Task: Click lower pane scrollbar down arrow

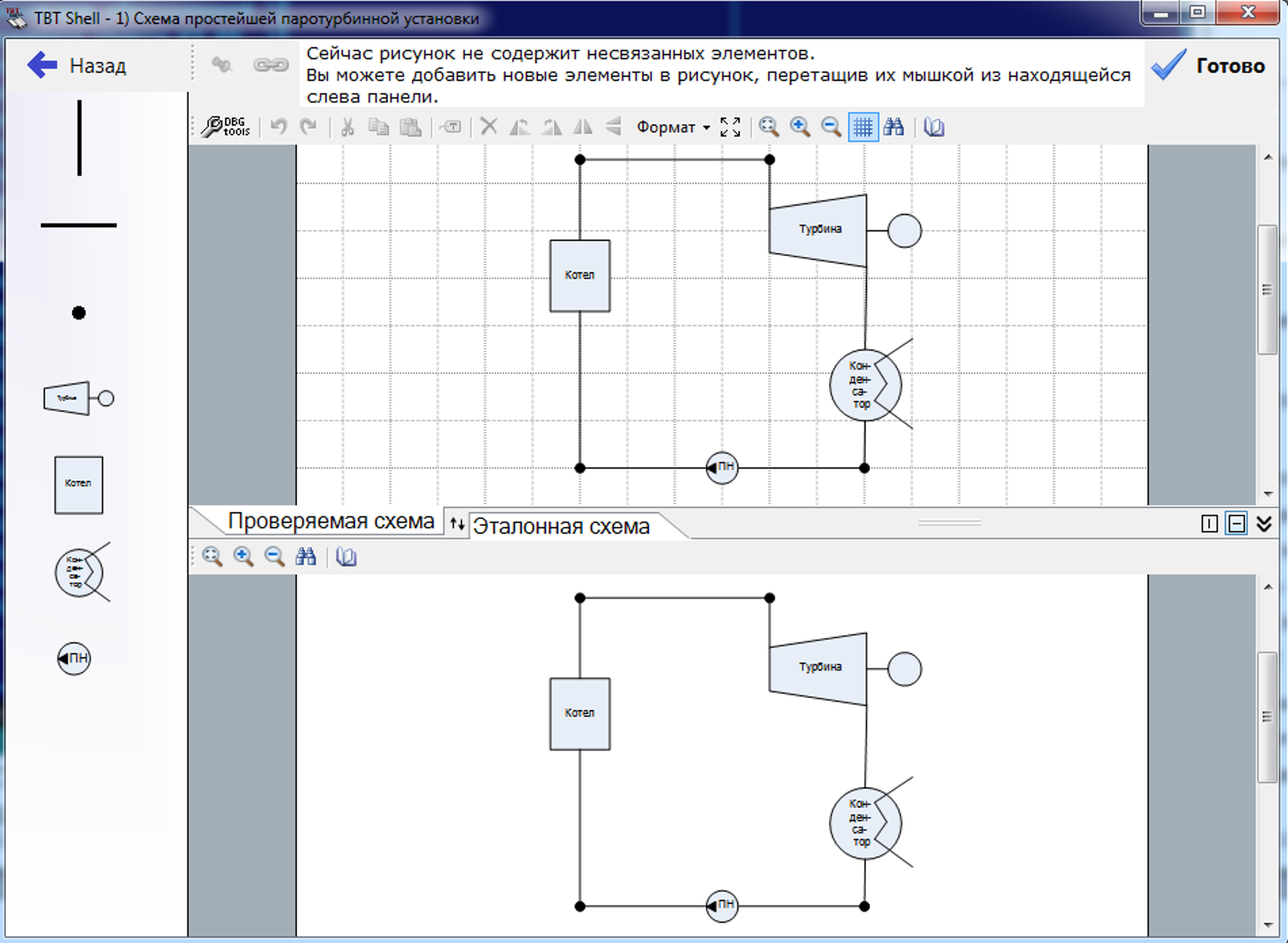Action: (1267, 925)
